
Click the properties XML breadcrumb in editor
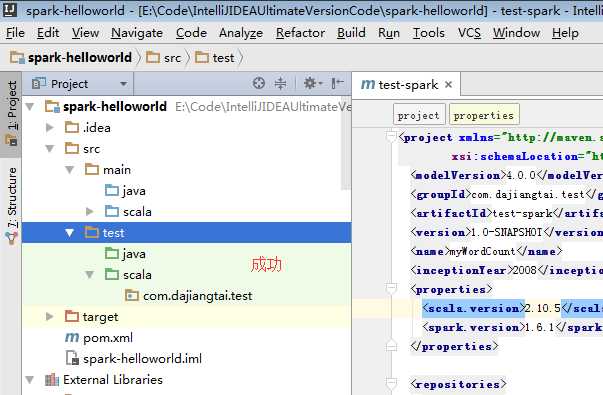(484, 115)
